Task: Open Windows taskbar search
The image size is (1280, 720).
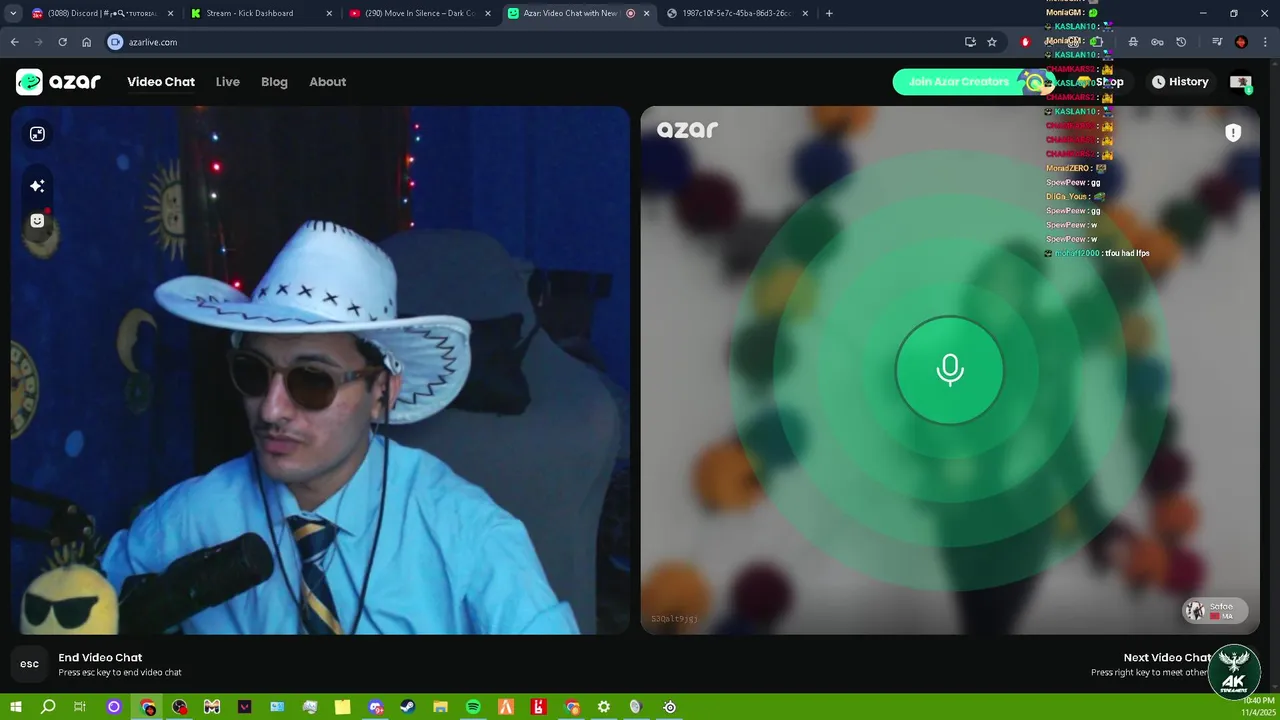Action: tap(48, 707)
